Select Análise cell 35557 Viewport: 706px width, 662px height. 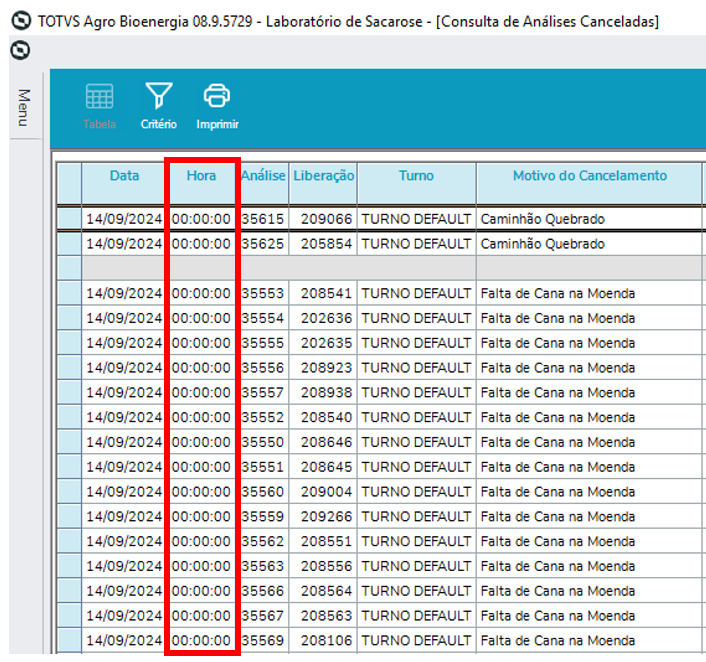263,393
